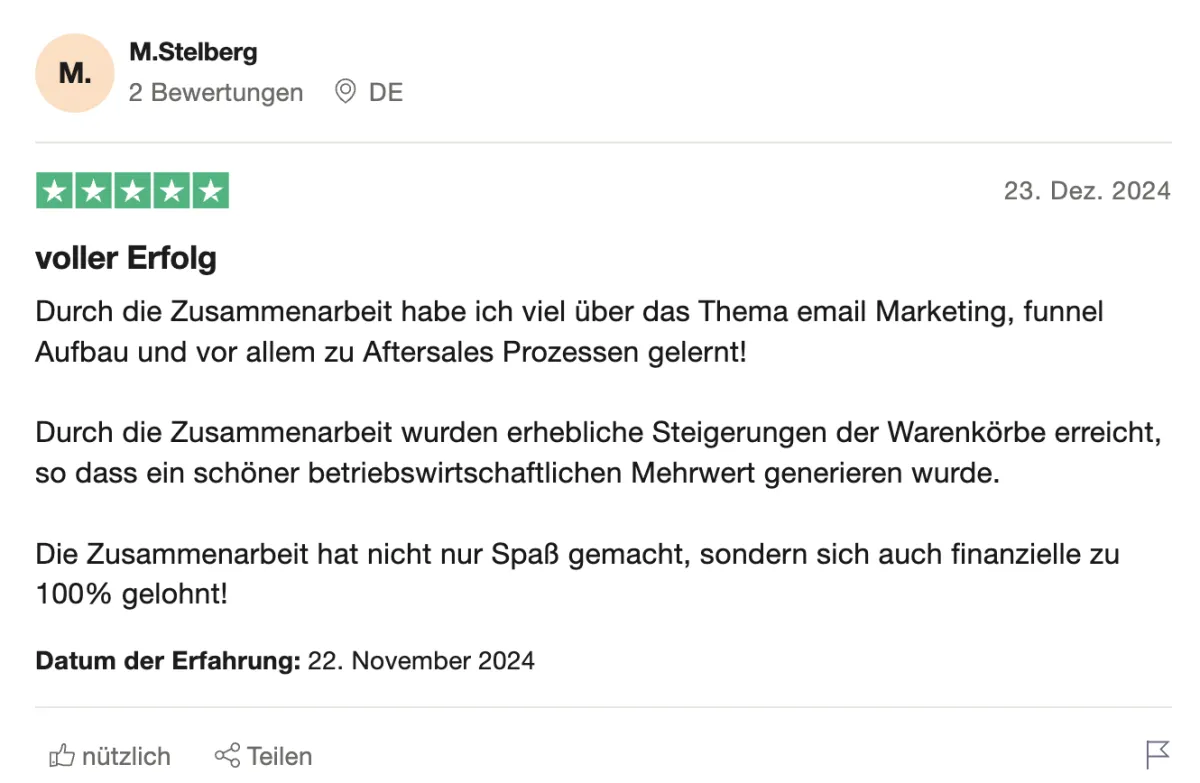The height and width of the screenshot is (783, 1200).
Task: Open the review titled voller Erfolg
Action: tap(126, 259)
